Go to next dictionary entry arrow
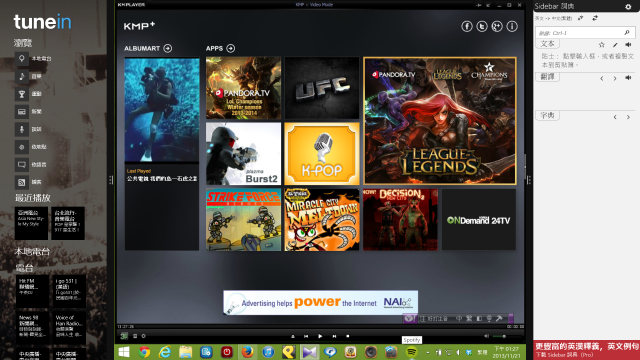The image size is (640, 360). 629,117
